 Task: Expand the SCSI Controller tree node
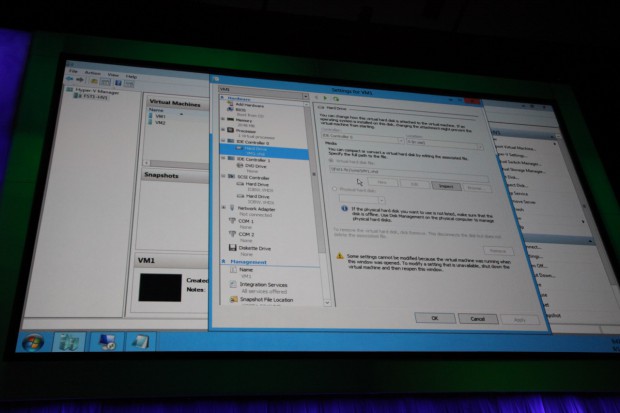point(221,178)
